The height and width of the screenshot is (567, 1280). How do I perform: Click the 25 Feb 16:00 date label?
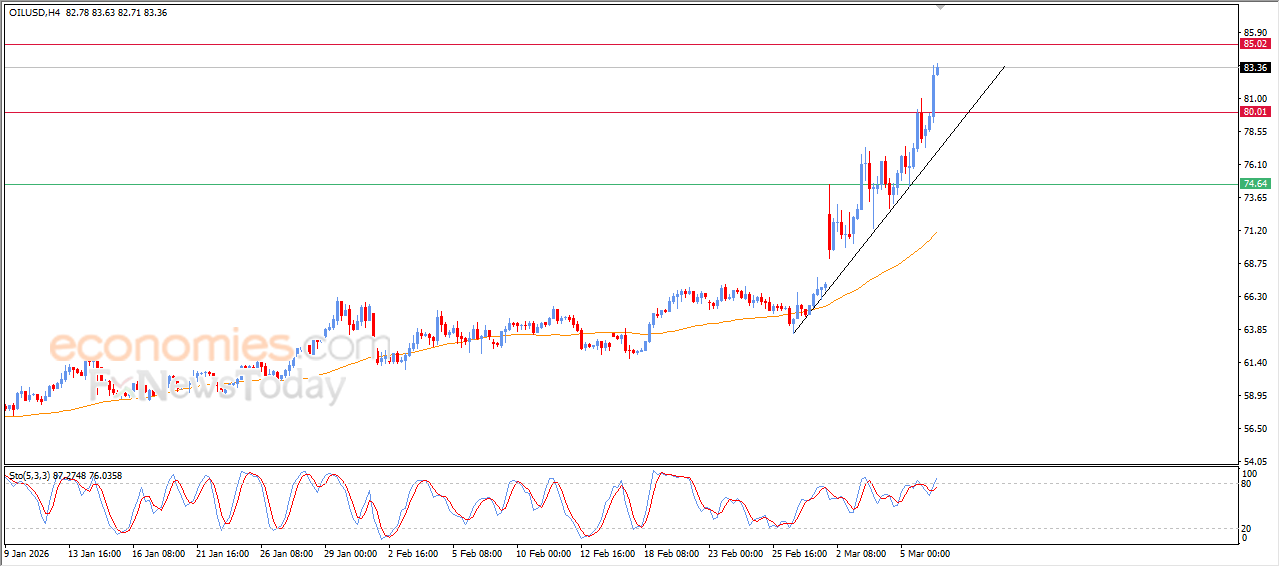click(799, 552)
